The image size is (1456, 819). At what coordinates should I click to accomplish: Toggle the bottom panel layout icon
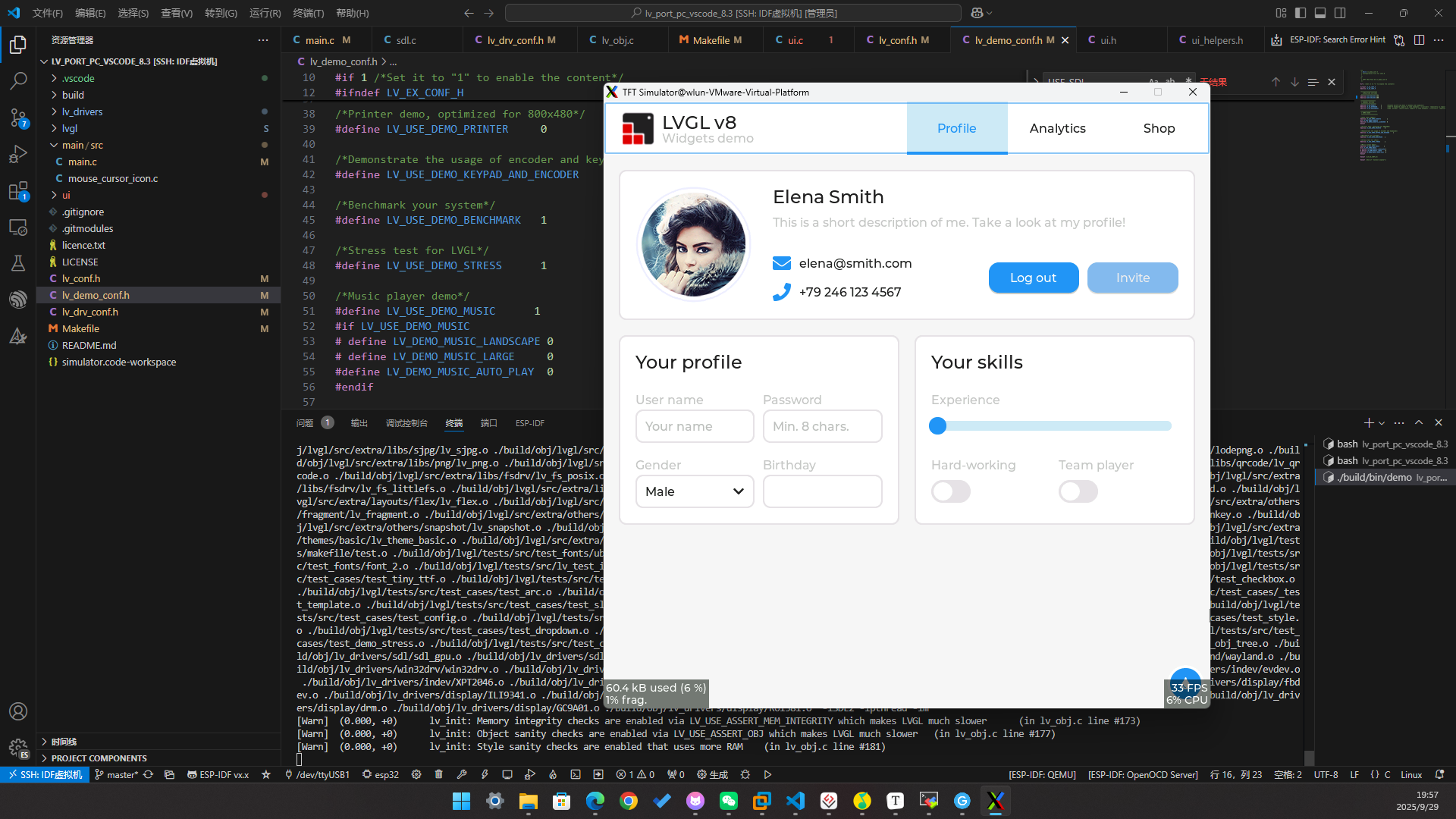[x=1320, y=13]
